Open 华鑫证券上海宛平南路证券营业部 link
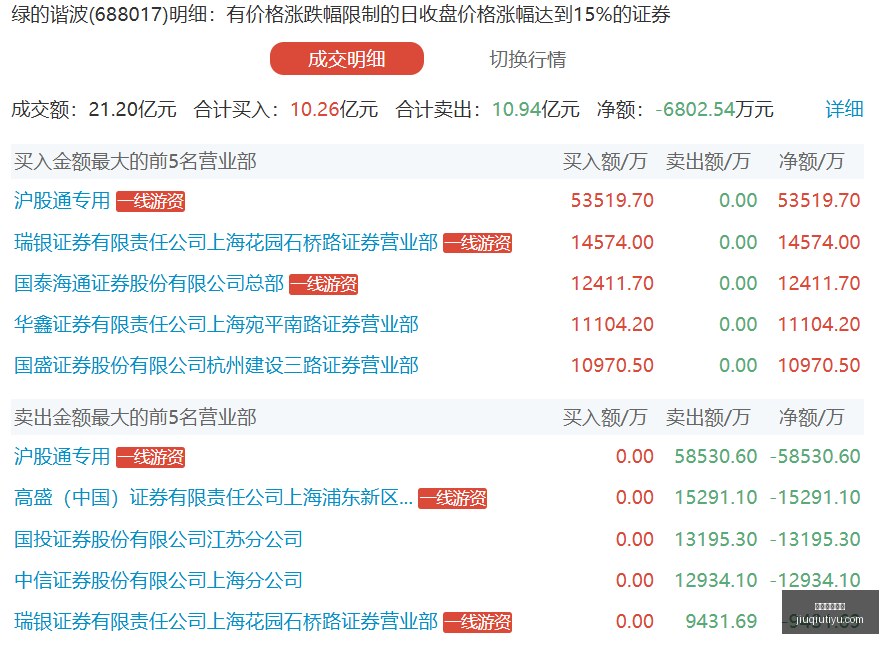The image size is (890, 645). click(216, 324)
